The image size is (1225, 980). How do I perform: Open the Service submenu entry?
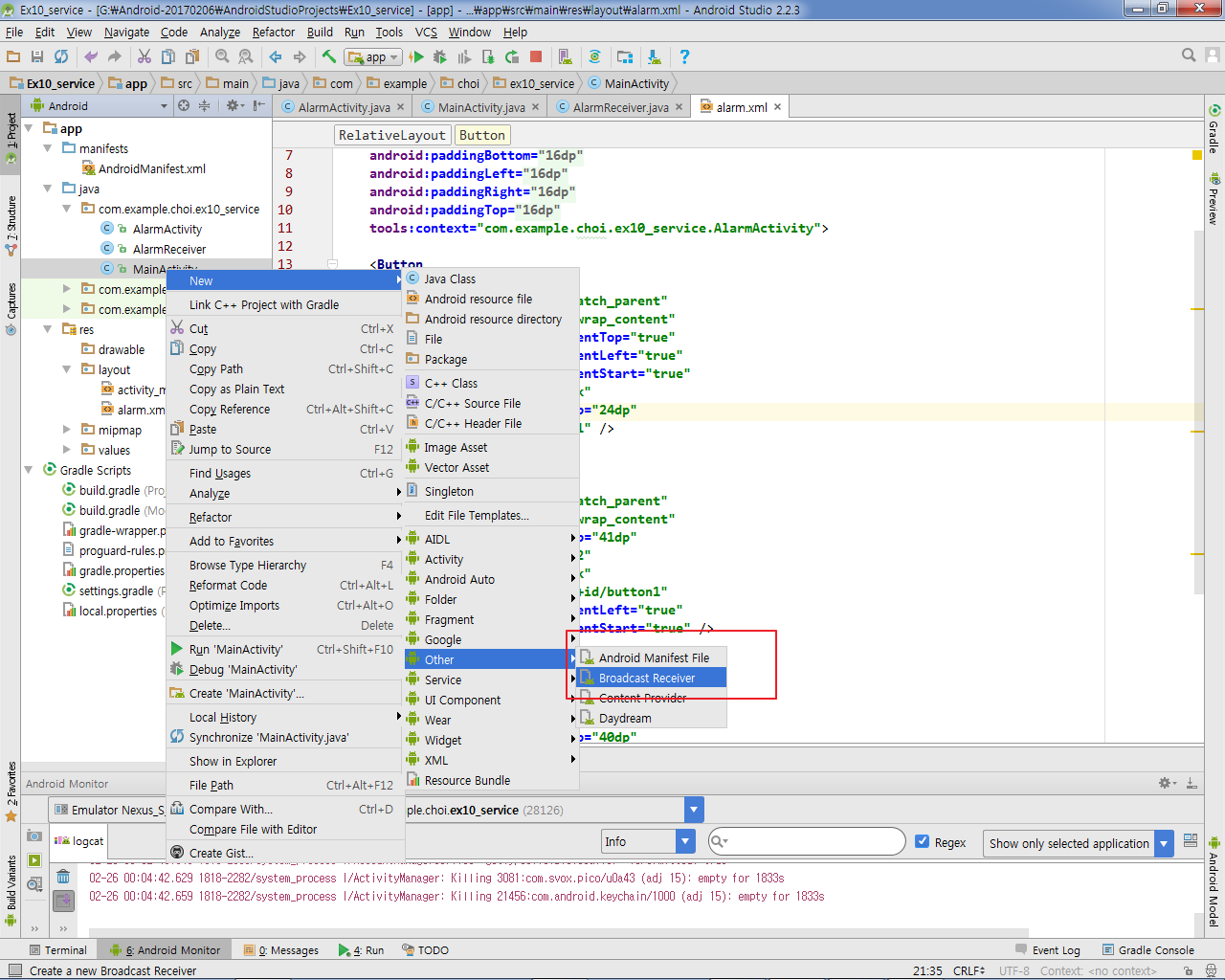click(x=491, y=679)
